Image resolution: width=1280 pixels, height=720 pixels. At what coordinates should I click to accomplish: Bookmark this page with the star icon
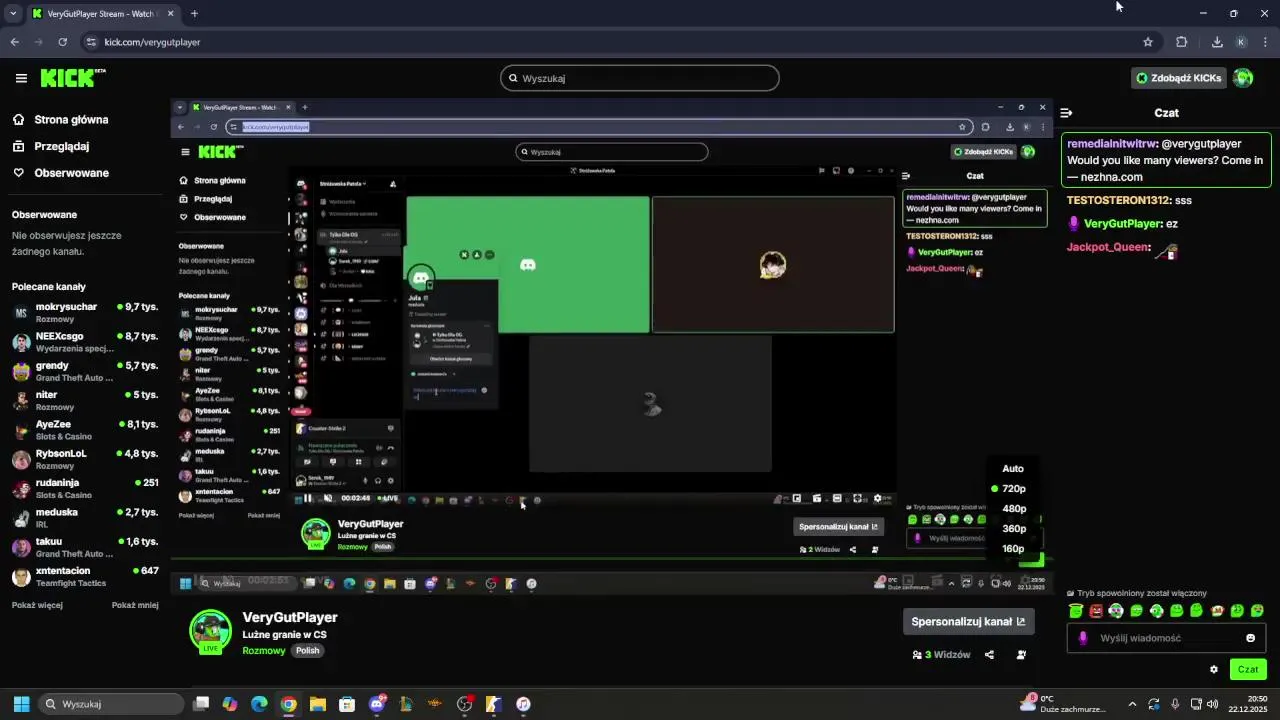coord(1148,42)
